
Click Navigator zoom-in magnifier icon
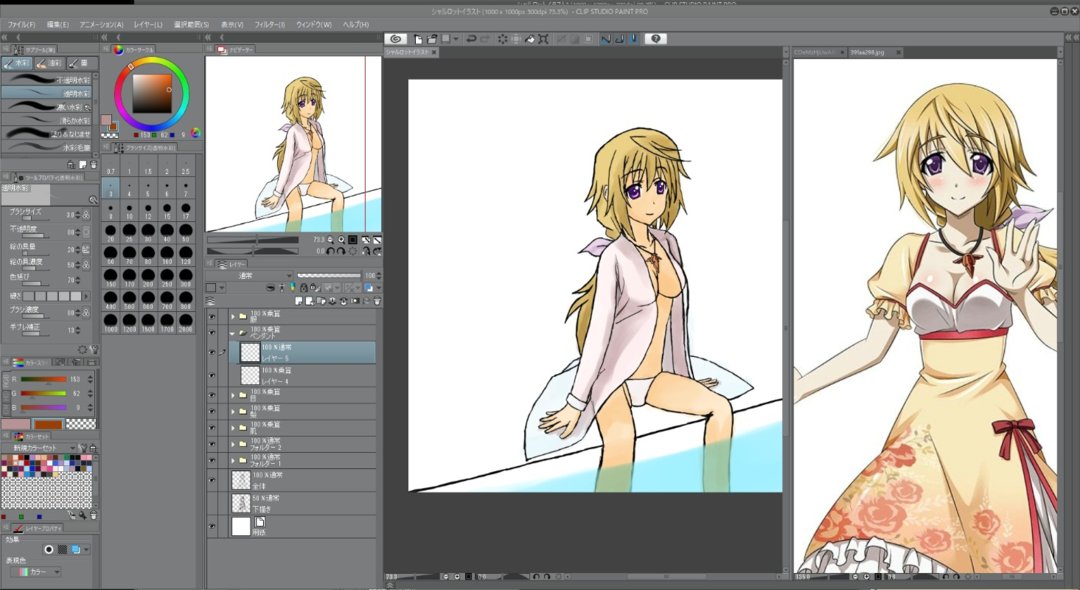tap(341, 240)
